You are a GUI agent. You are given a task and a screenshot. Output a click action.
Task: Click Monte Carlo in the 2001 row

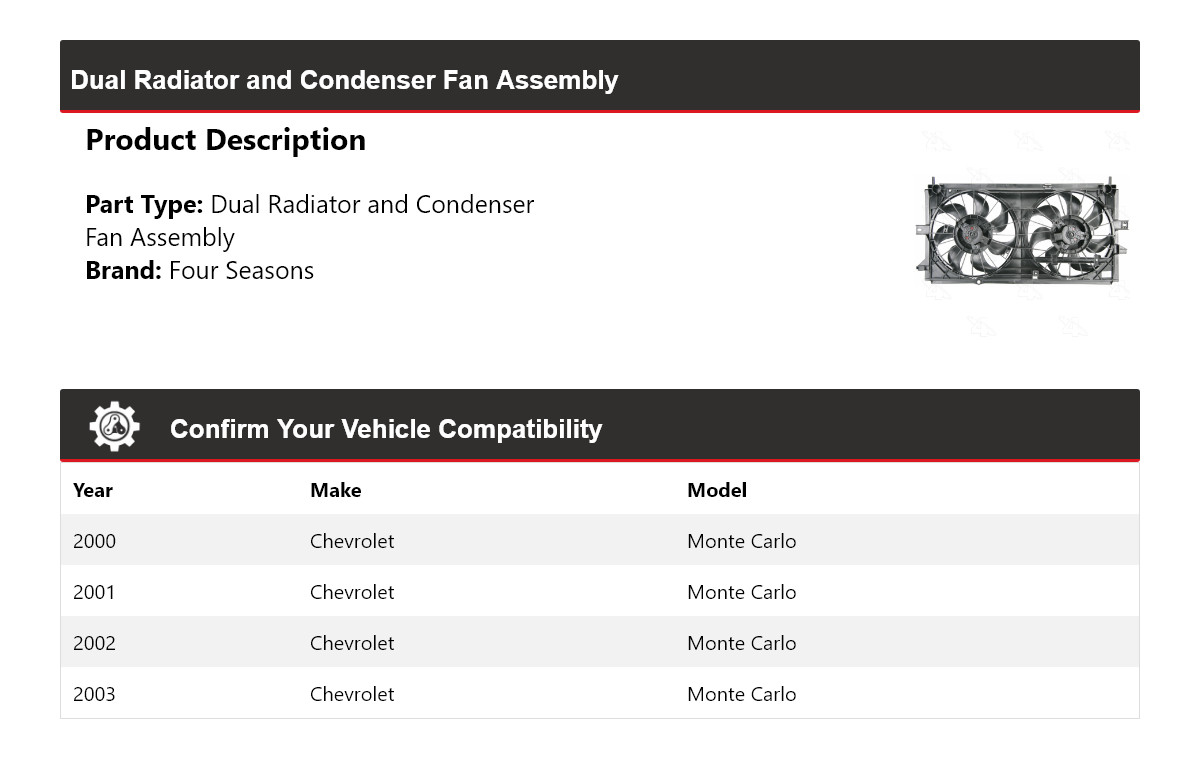tap(741, 592)
